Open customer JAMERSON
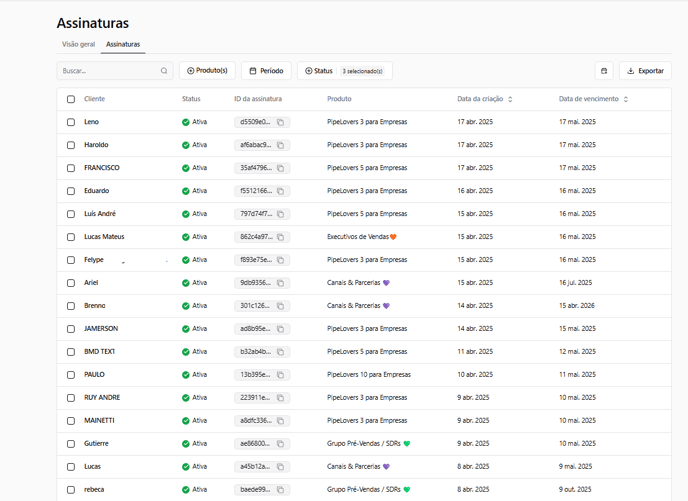The image size is (688, 501). tap(101, 329)
